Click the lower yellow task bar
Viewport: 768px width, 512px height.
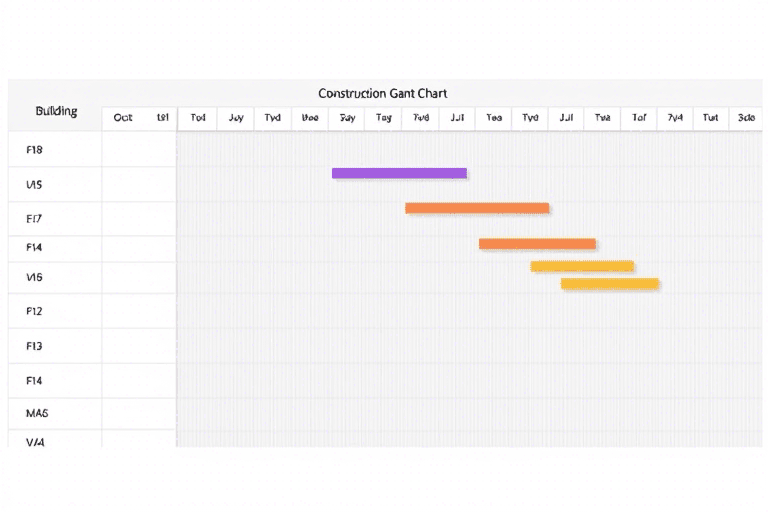pos(610,284)
